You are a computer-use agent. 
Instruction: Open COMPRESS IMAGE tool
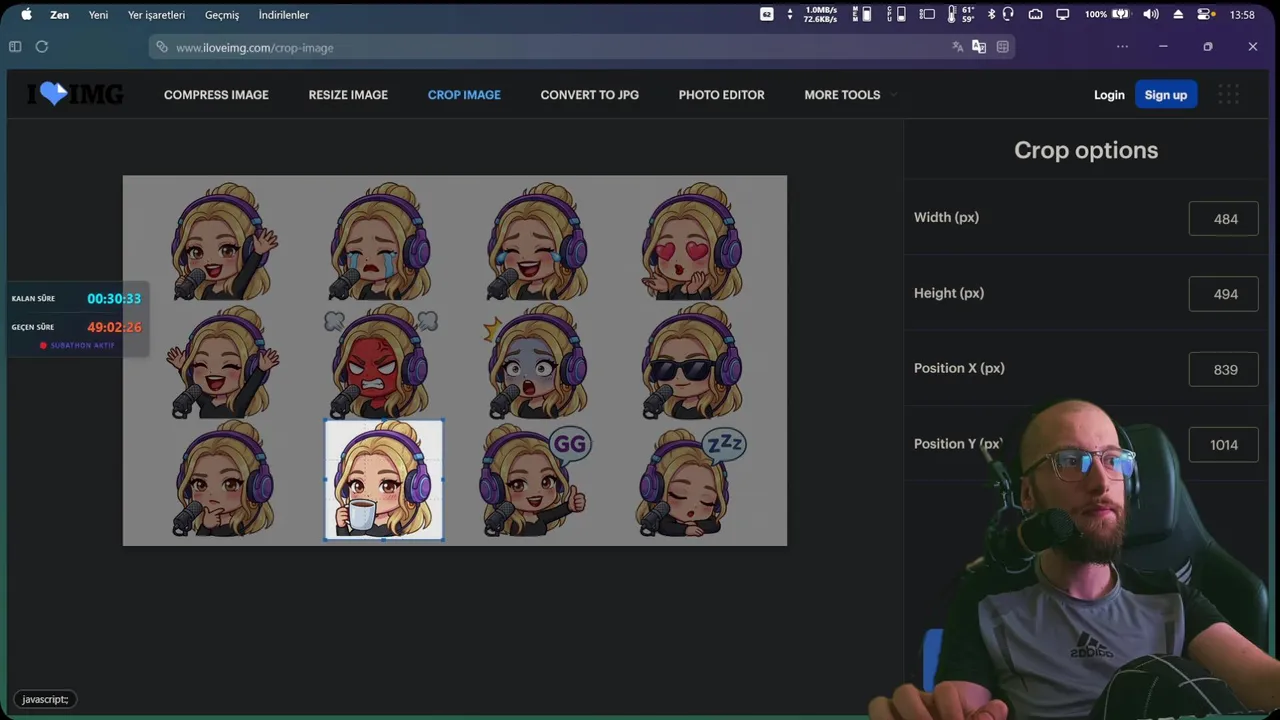coord(216,95)
